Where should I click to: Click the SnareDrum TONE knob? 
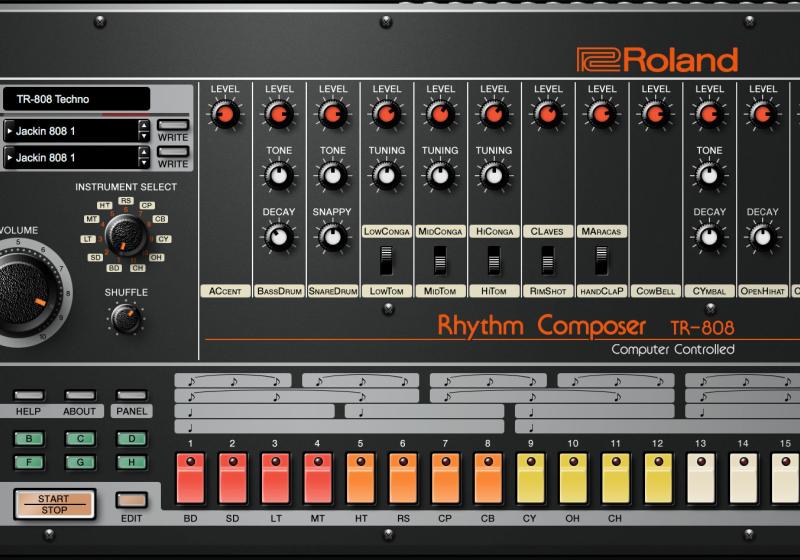point(333,176)
